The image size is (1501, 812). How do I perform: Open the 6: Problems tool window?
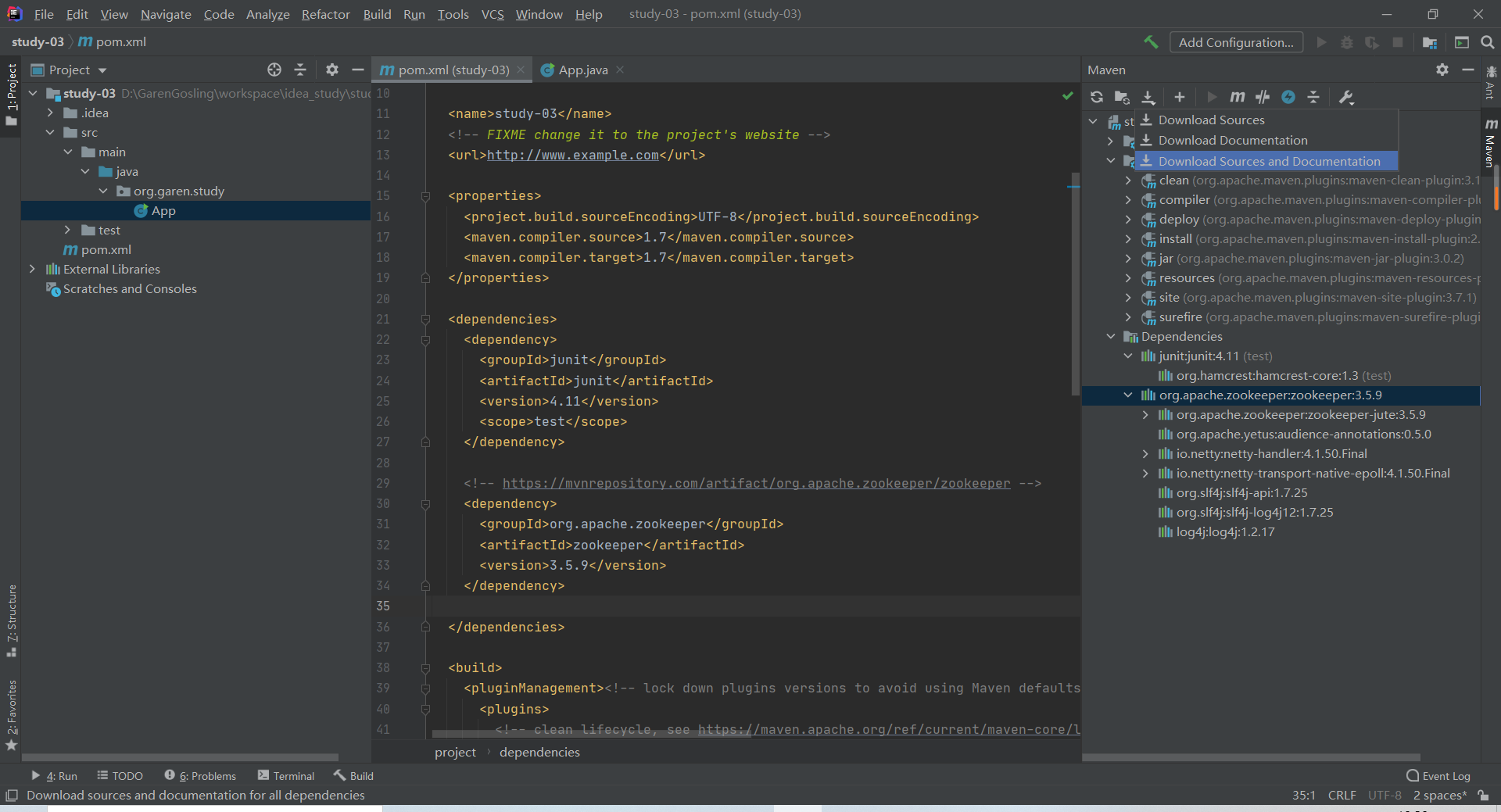pos(200,775)
